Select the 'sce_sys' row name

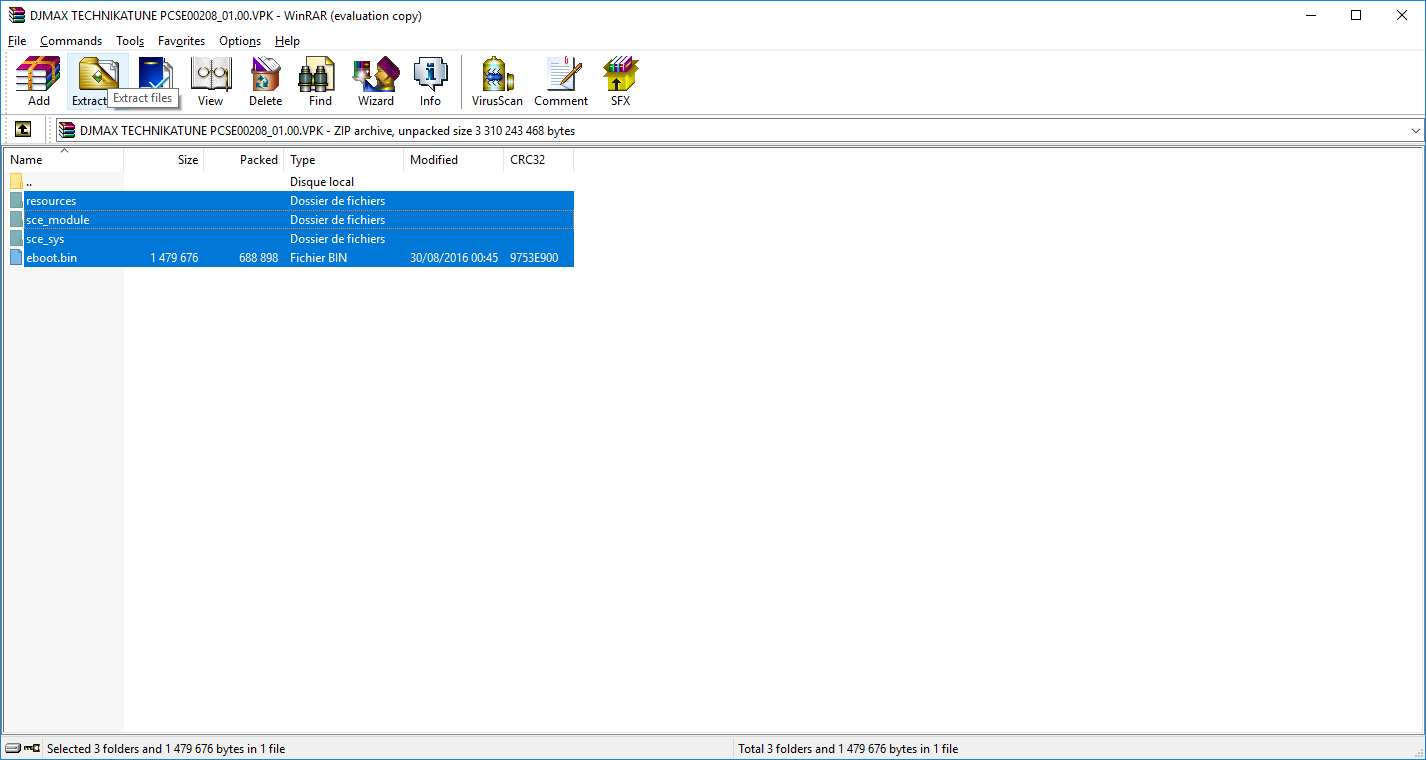click(x=45, y=239)
